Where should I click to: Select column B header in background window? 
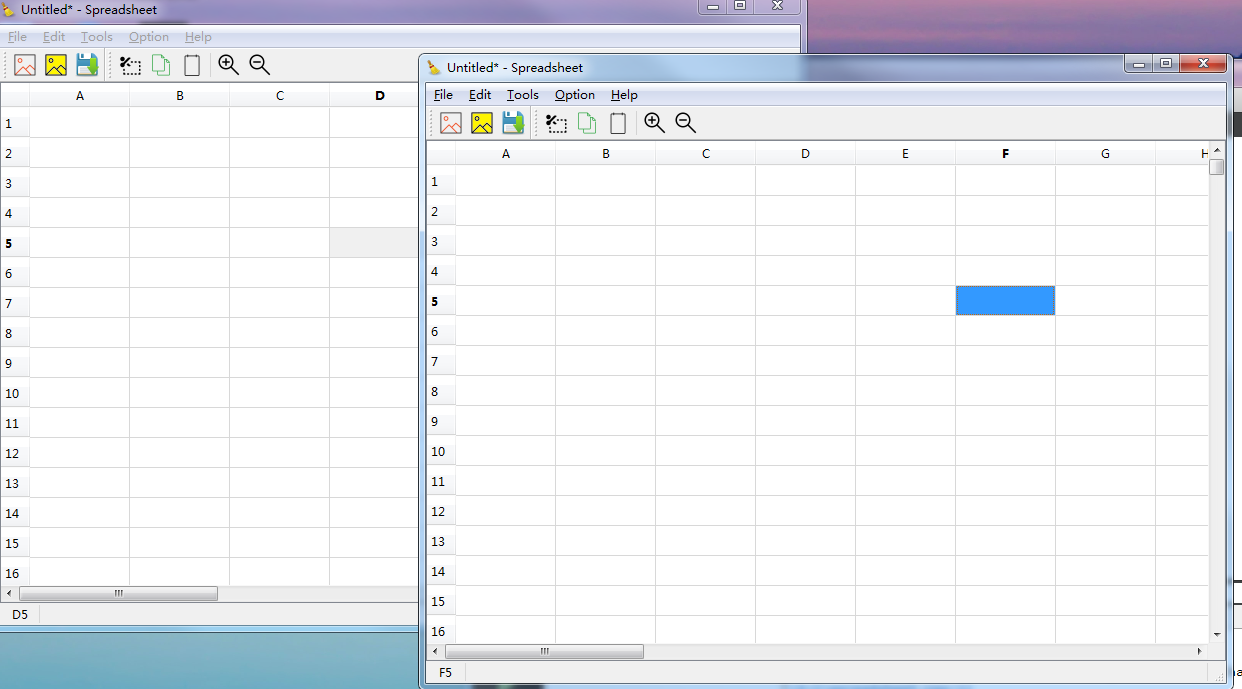[180, 95]
